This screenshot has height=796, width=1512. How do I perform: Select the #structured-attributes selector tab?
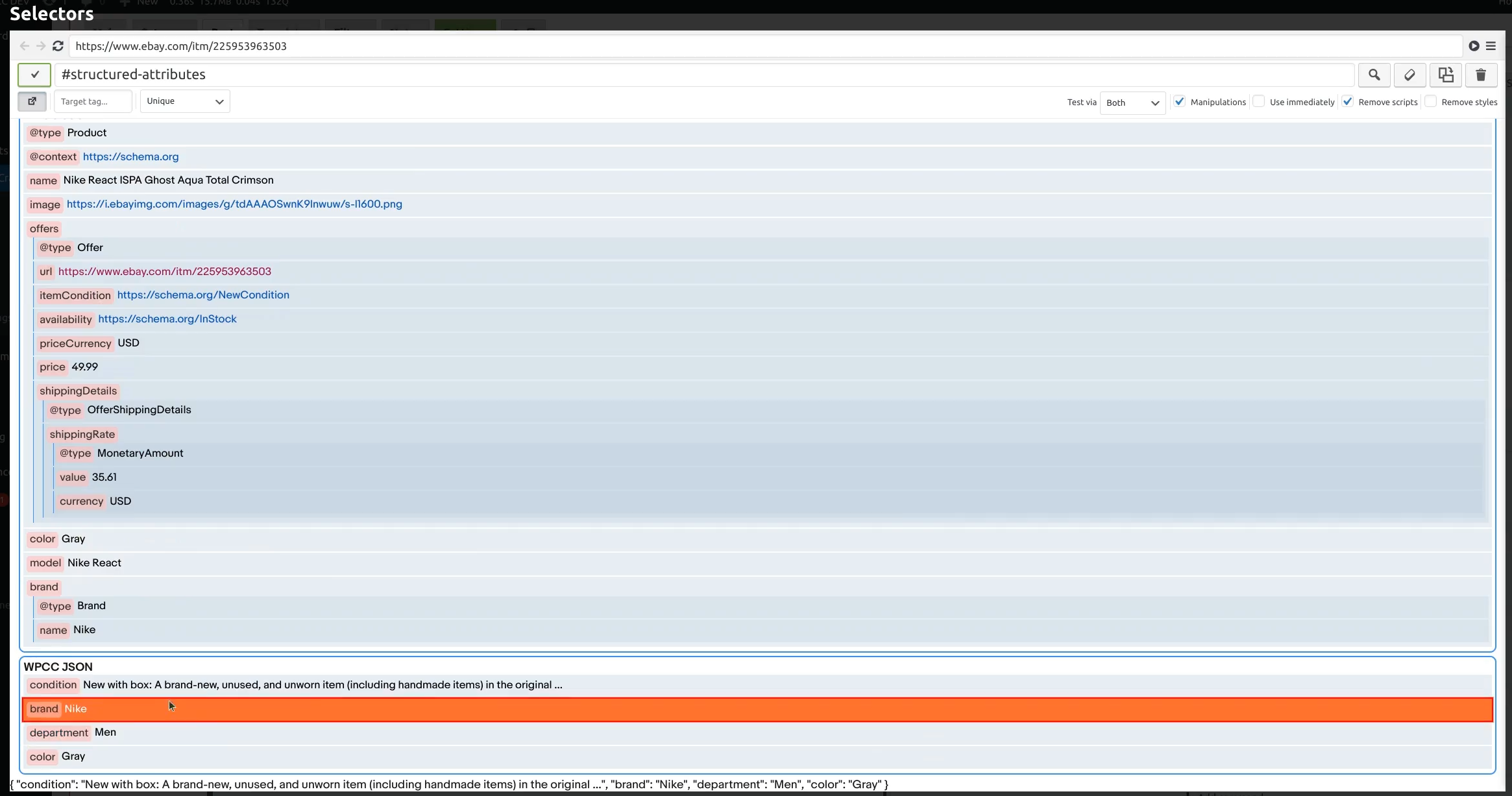coord(133,74)
